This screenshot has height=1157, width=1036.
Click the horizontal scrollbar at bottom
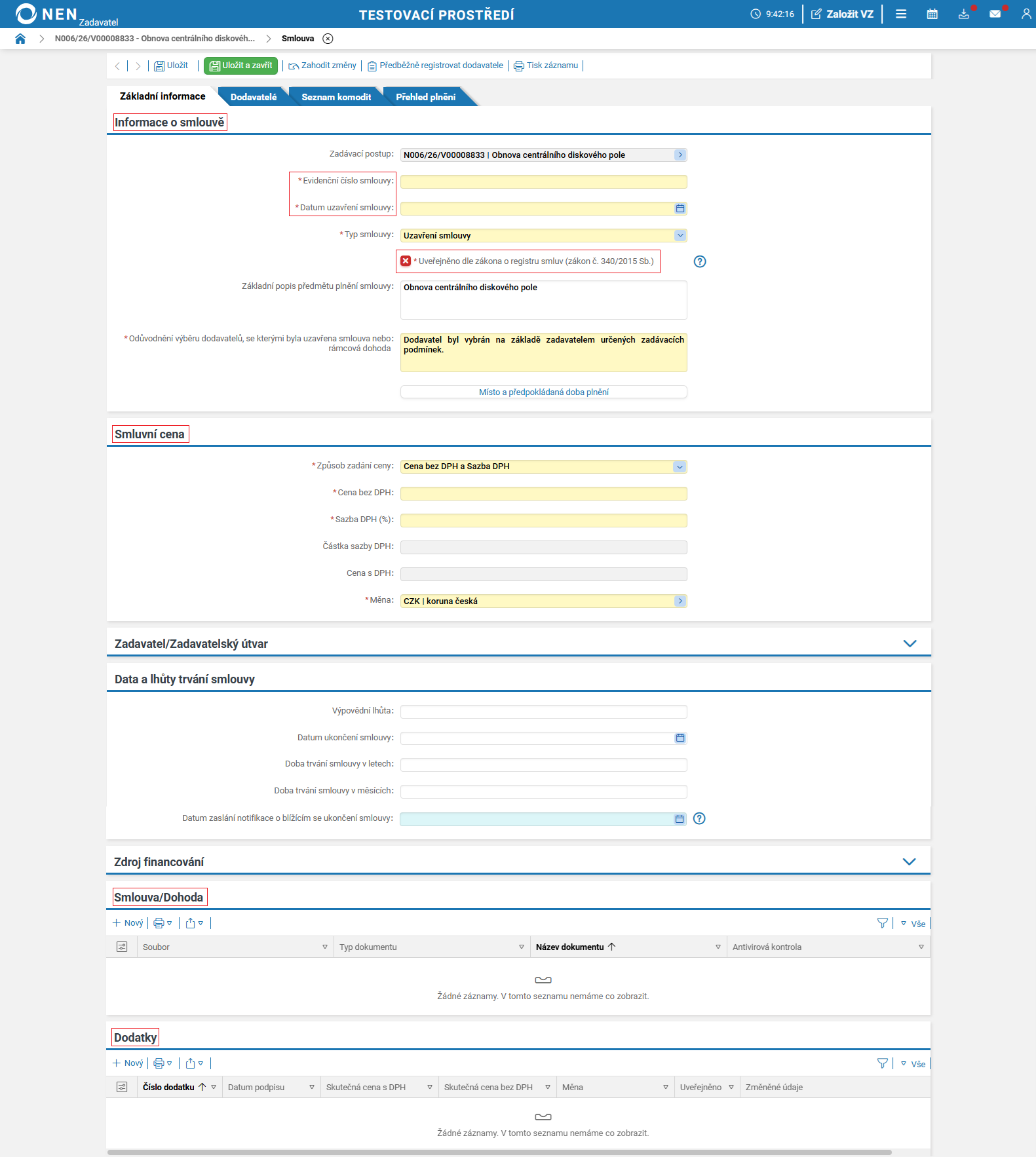(499, 1152)
